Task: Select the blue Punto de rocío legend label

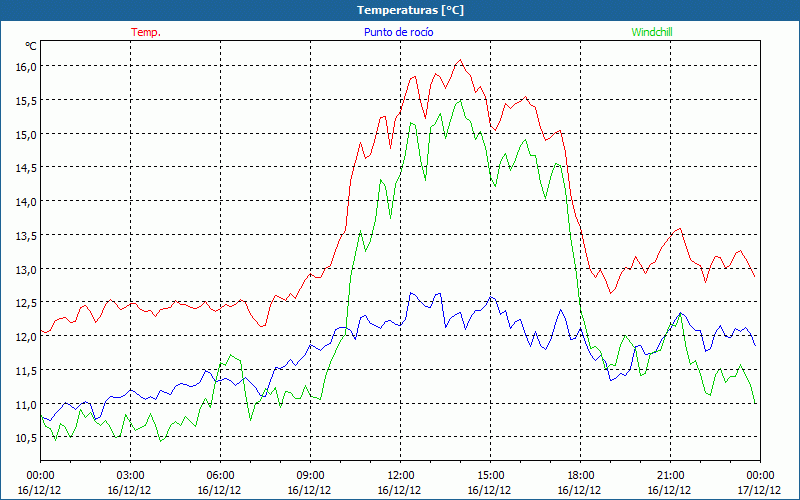Action: 398,32
